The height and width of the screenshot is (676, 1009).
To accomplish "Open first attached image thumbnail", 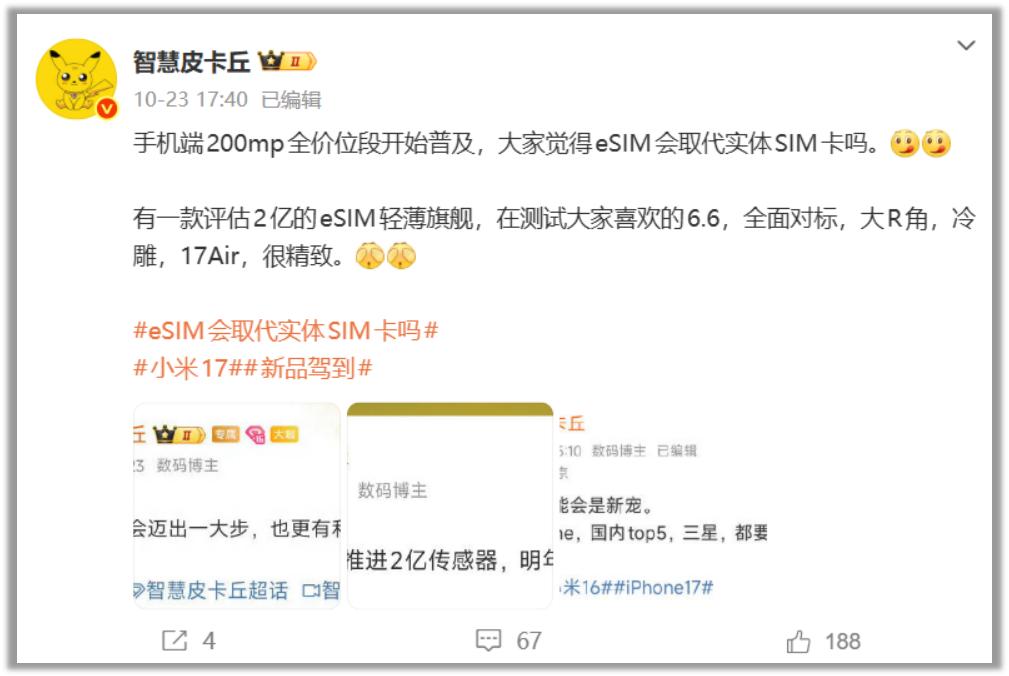I will pos(237,506).
